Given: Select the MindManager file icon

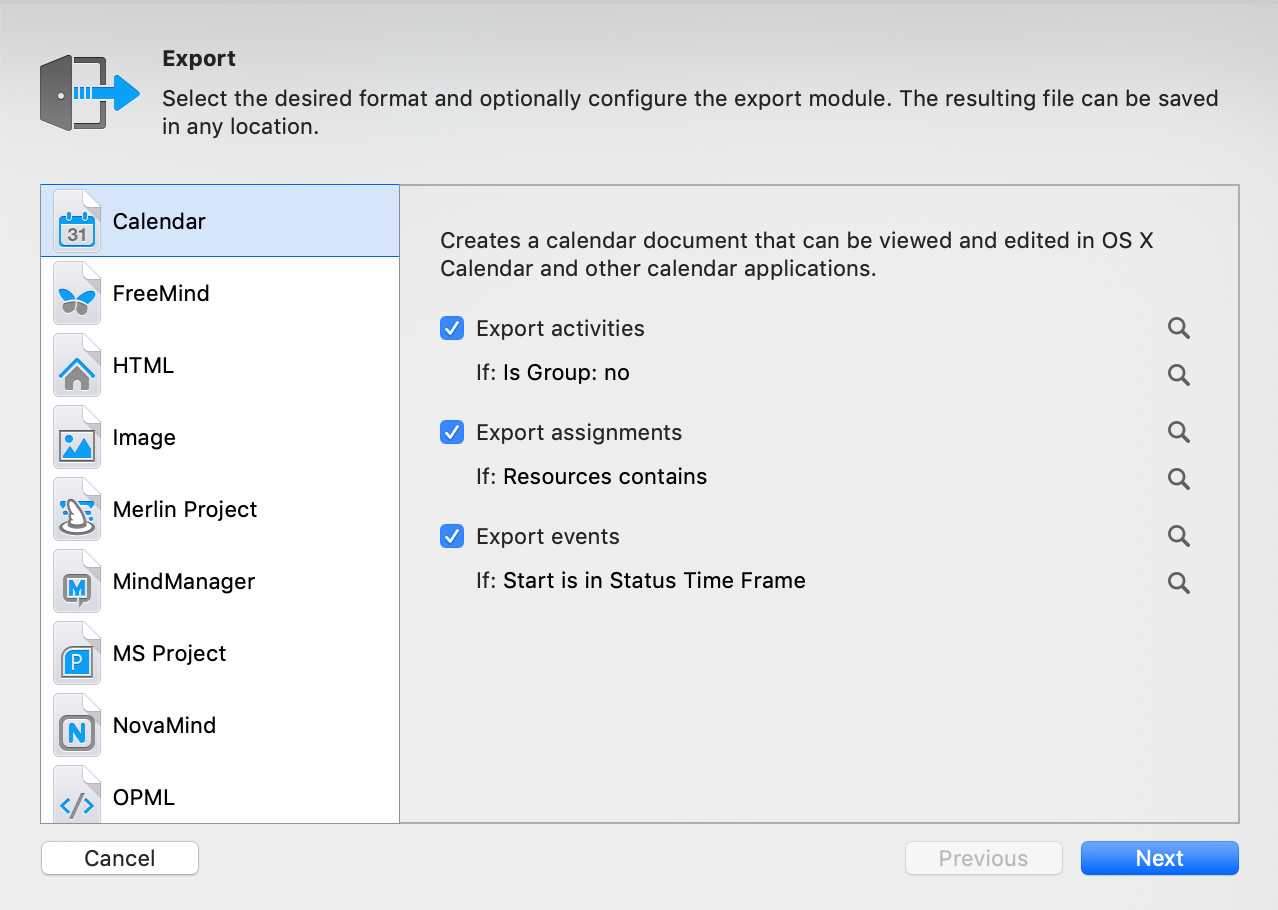Looking at the screenshot, I should point(77,581).
